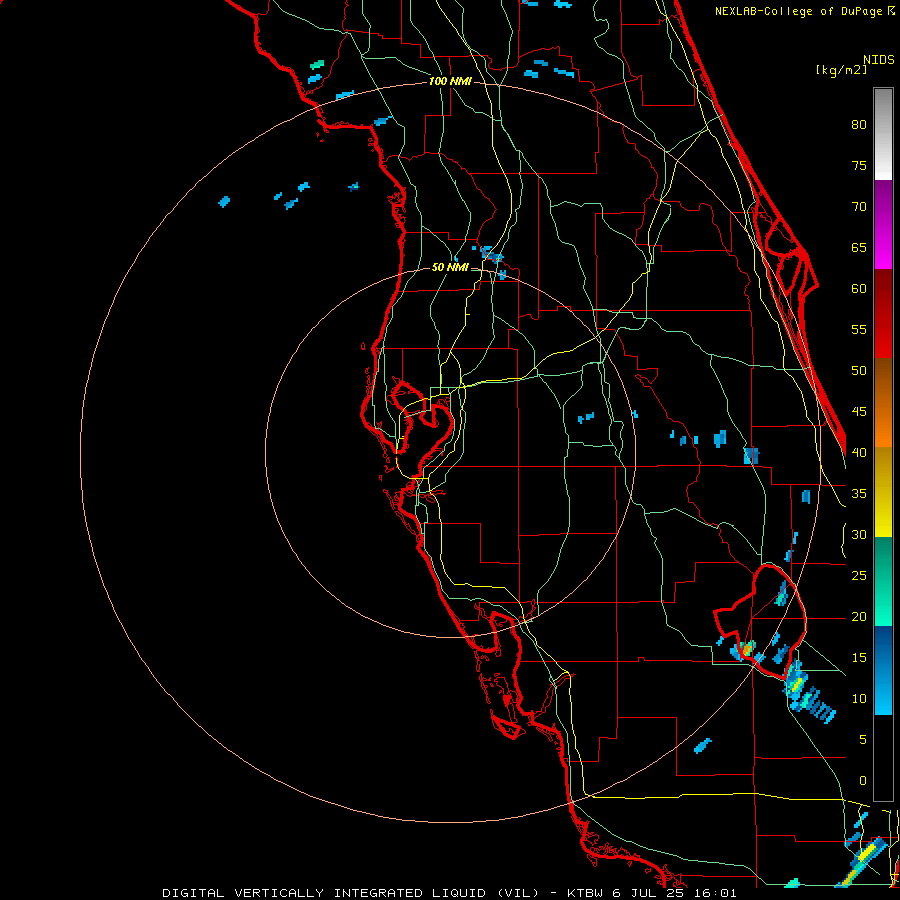This screenshot has height=900, width=900.
Task: Click the gray-white top segment of color scale
Action: pyautogui.click(x=883, y=134)
